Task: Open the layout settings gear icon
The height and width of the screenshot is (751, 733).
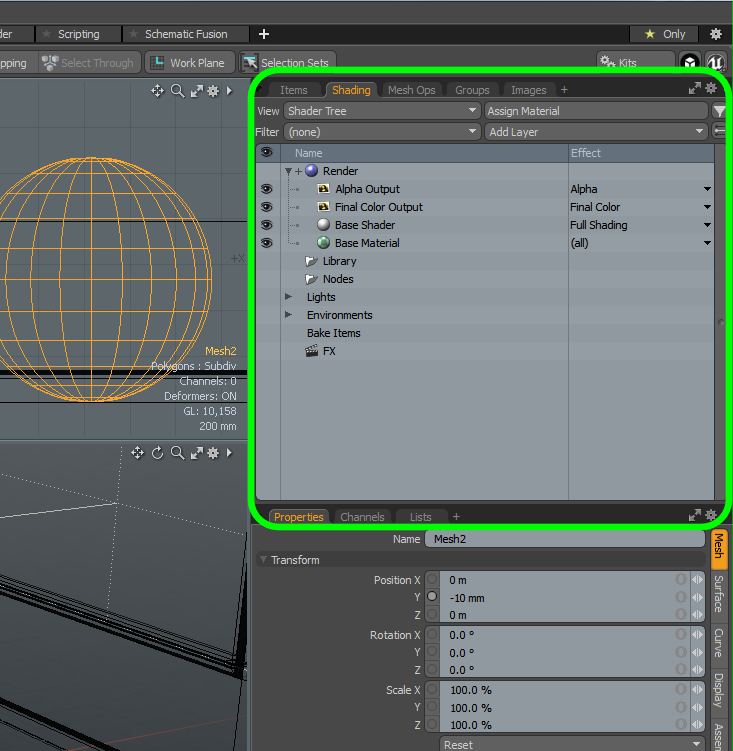Action: tap(715, 34)
